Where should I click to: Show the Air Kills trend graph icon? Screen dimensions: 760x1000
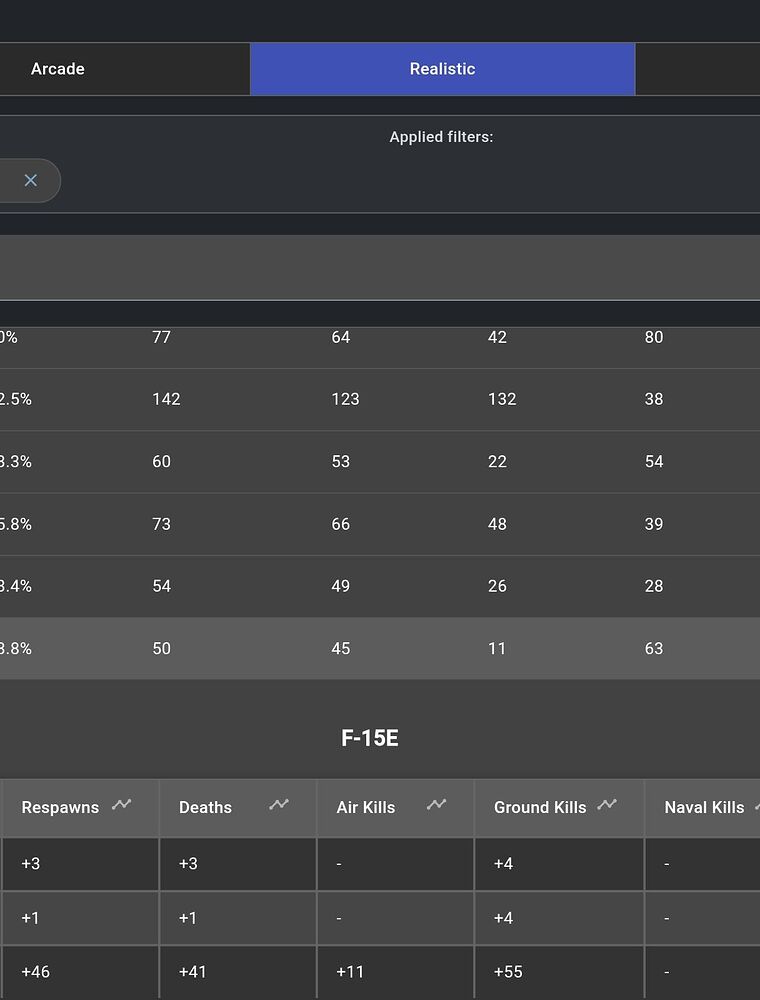436,805
